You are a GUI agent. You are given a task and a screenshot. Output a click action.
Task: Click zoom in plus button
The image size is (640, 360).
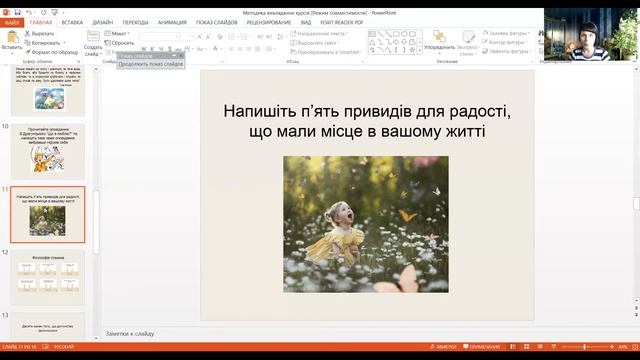[612, 347]
